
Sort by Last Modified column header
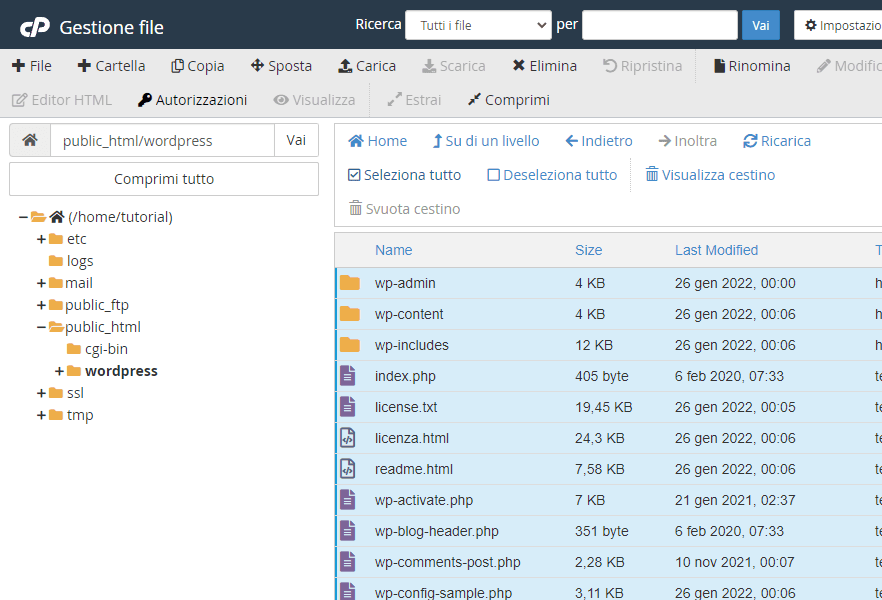point(716,250)
